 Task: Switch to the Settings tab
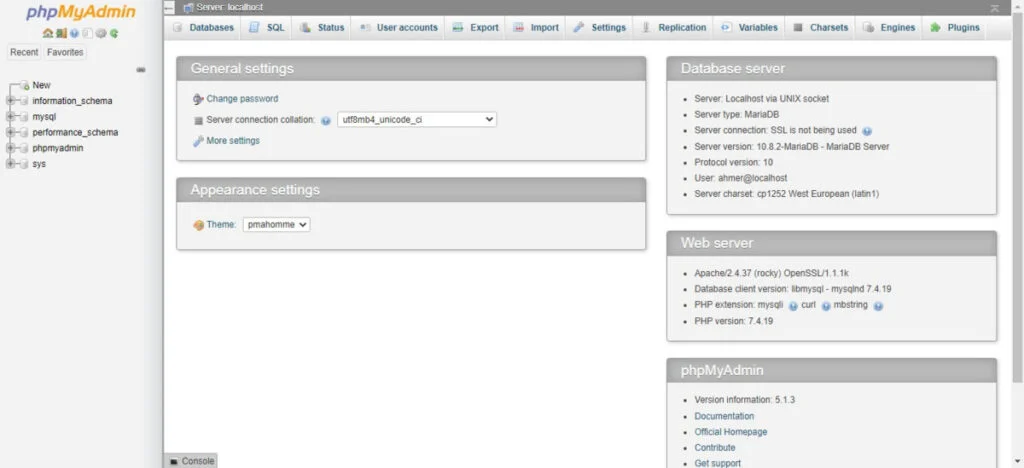click(599, 27)
